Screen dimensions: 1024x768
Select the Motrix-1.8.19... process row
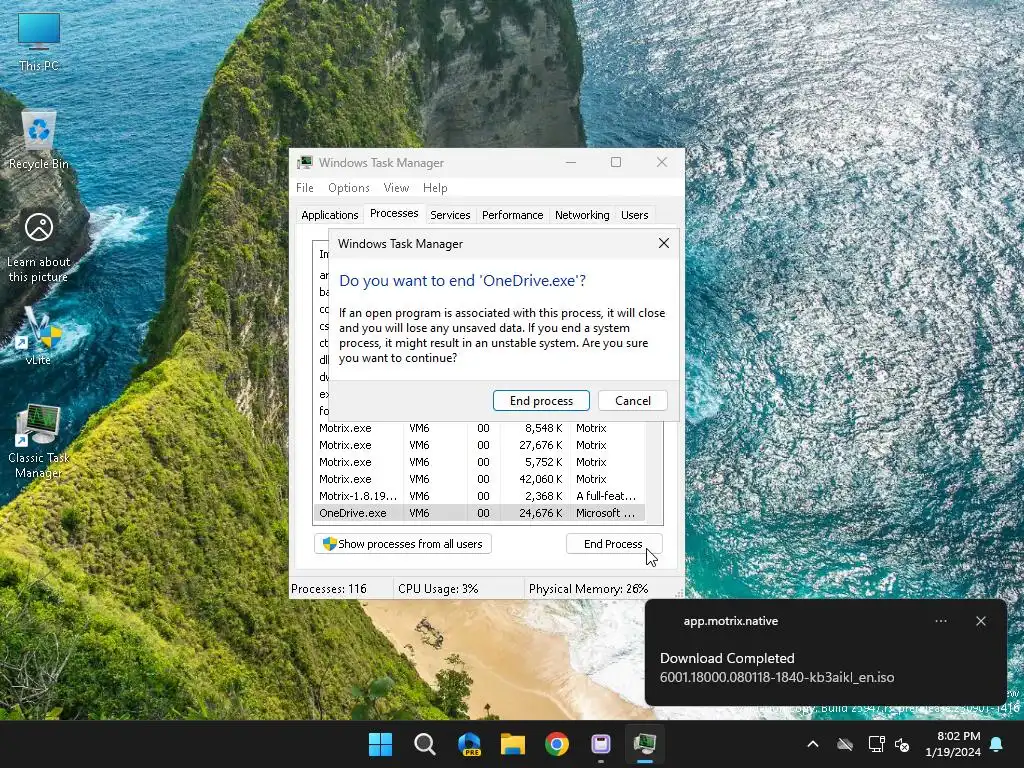tap(479, 496)
